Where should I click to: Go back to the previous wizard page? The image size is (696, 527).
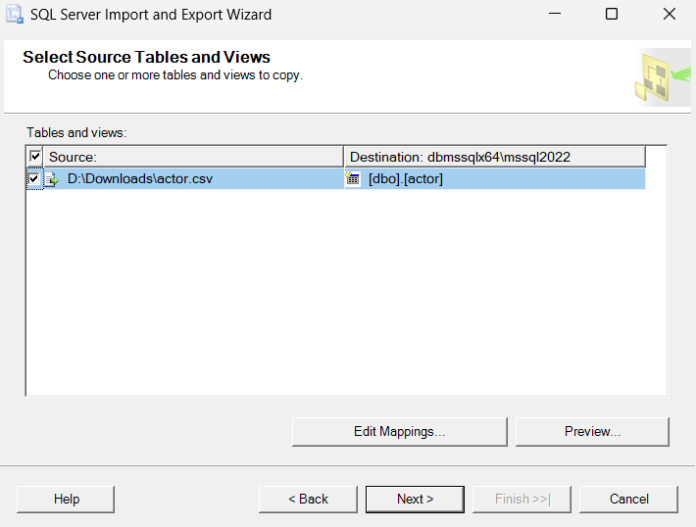point(308,499)
